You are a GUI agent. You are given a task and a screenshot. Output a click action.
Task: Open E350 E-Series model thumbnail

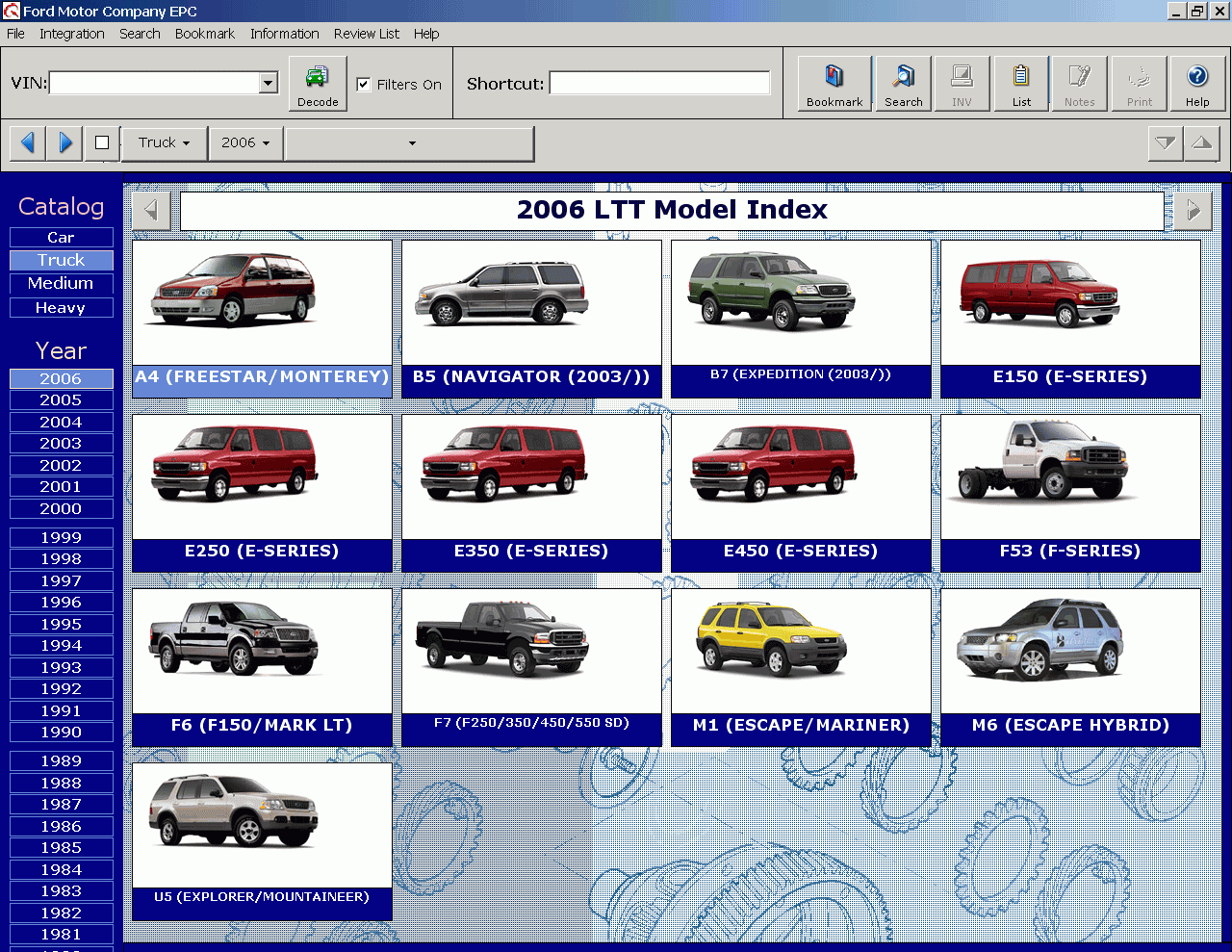531,493
